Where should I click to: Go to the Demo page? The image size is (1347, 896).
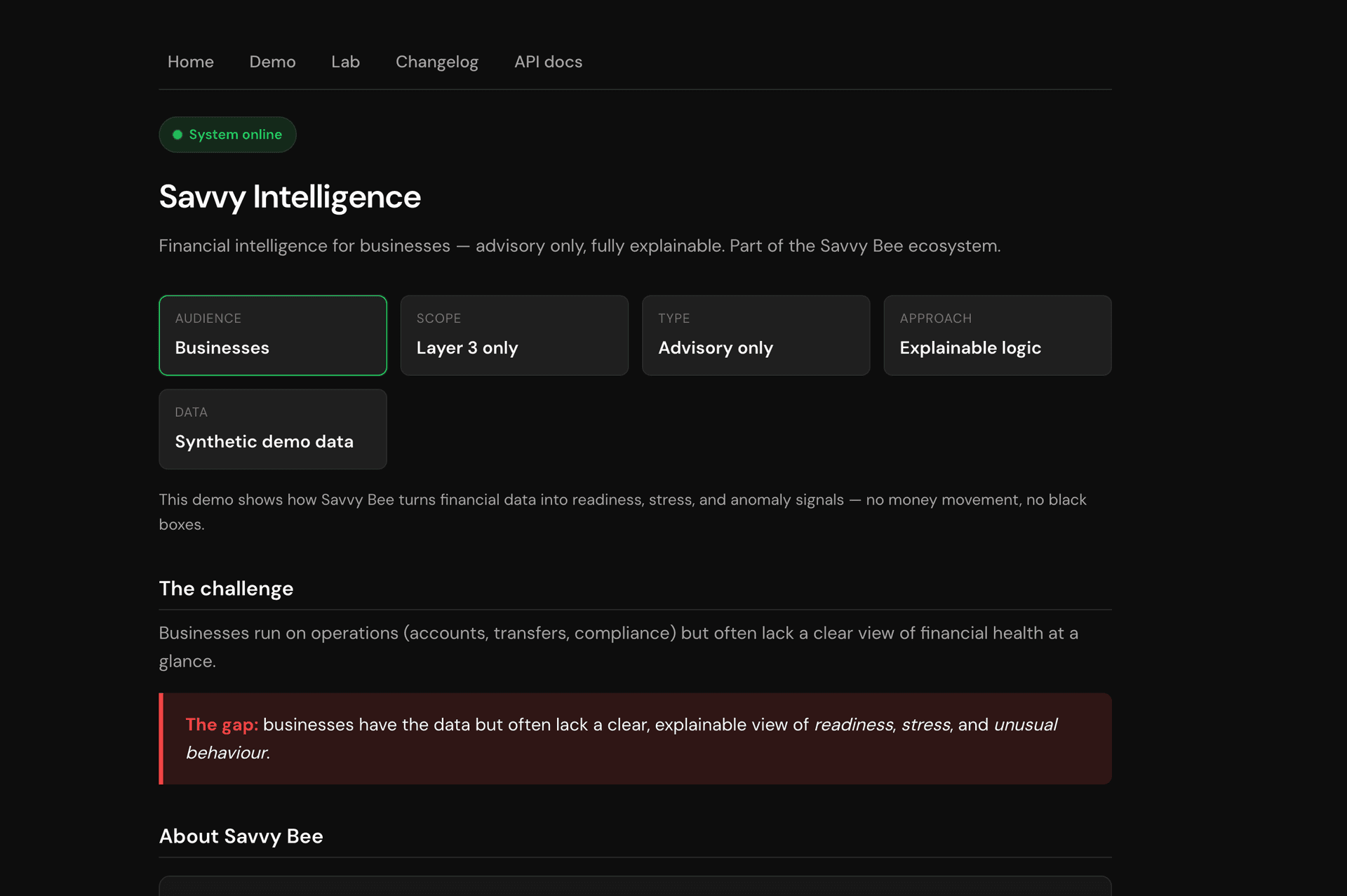click(x=272, y=62)
